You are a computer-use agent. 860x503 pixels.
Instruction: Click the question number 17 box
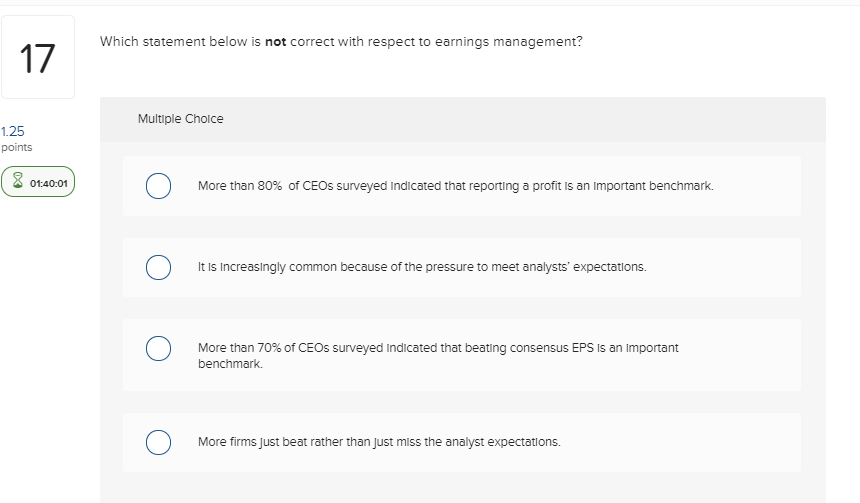pyautogui.click(x=37, y=58)
